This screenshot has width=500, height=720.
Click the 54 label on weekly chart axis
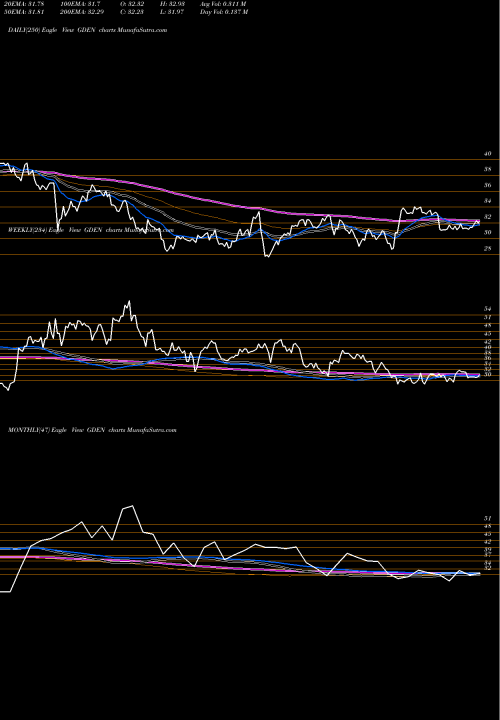tap(488, 309)
